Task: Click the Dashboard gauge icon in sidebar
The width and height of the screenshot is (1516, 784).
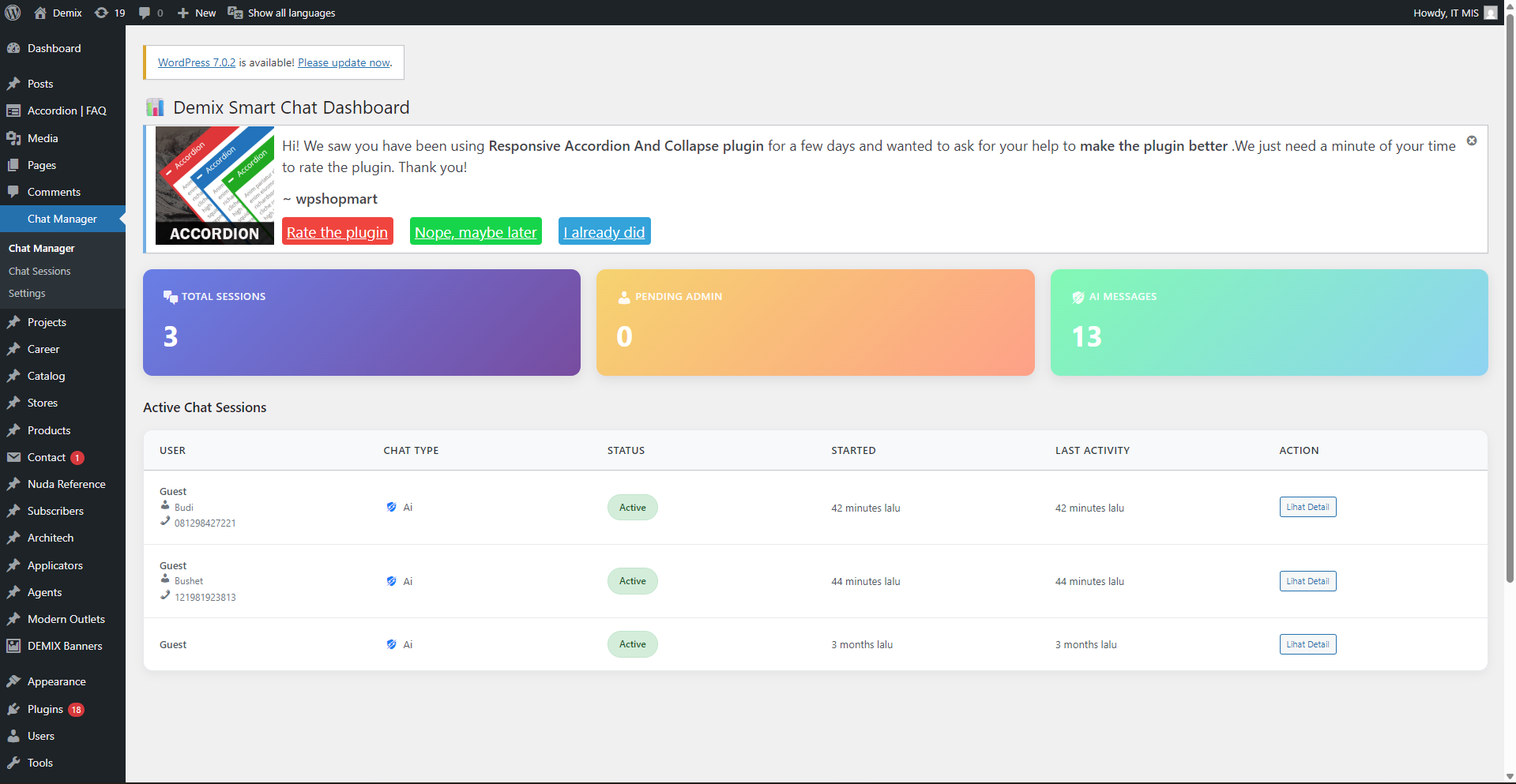Action: [x=13, y=48]
